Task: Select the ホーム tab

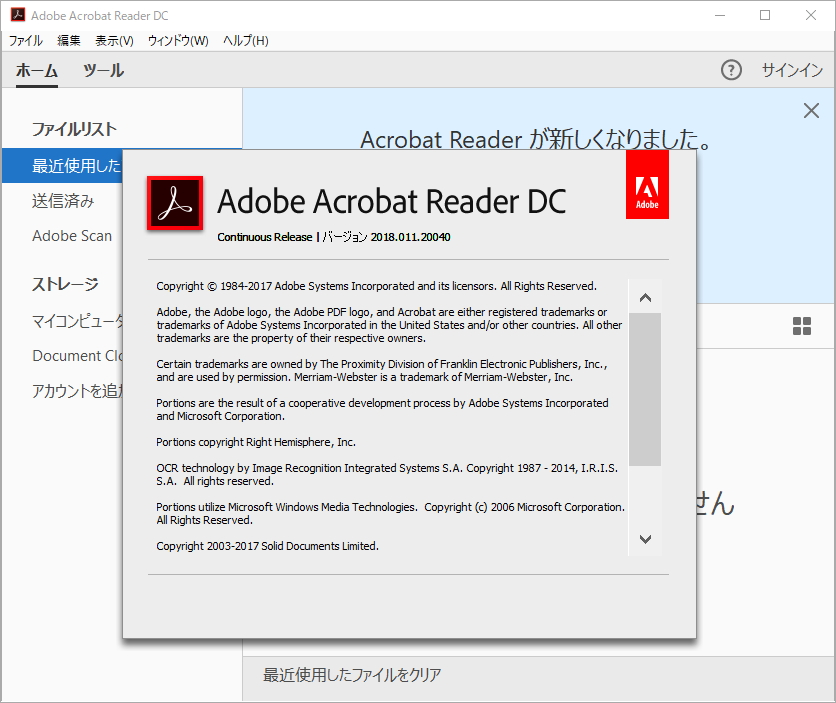Action: pos(37,70)
